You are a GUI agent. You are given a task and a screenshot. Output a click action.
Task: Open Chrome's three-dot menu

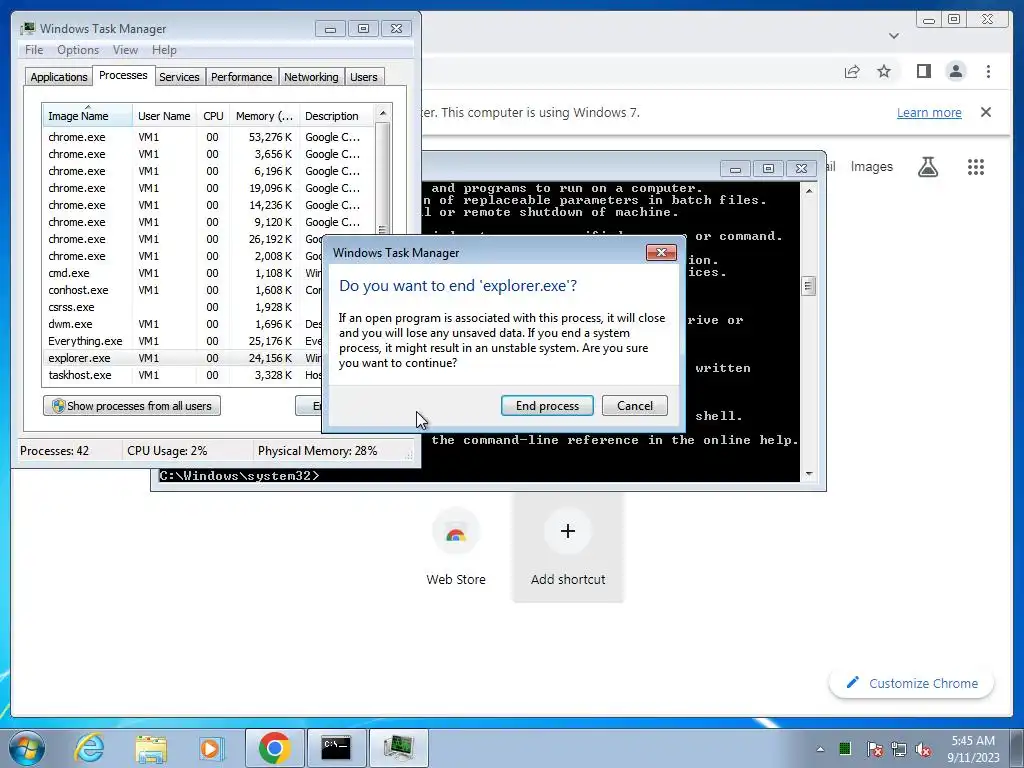(988, 71)
